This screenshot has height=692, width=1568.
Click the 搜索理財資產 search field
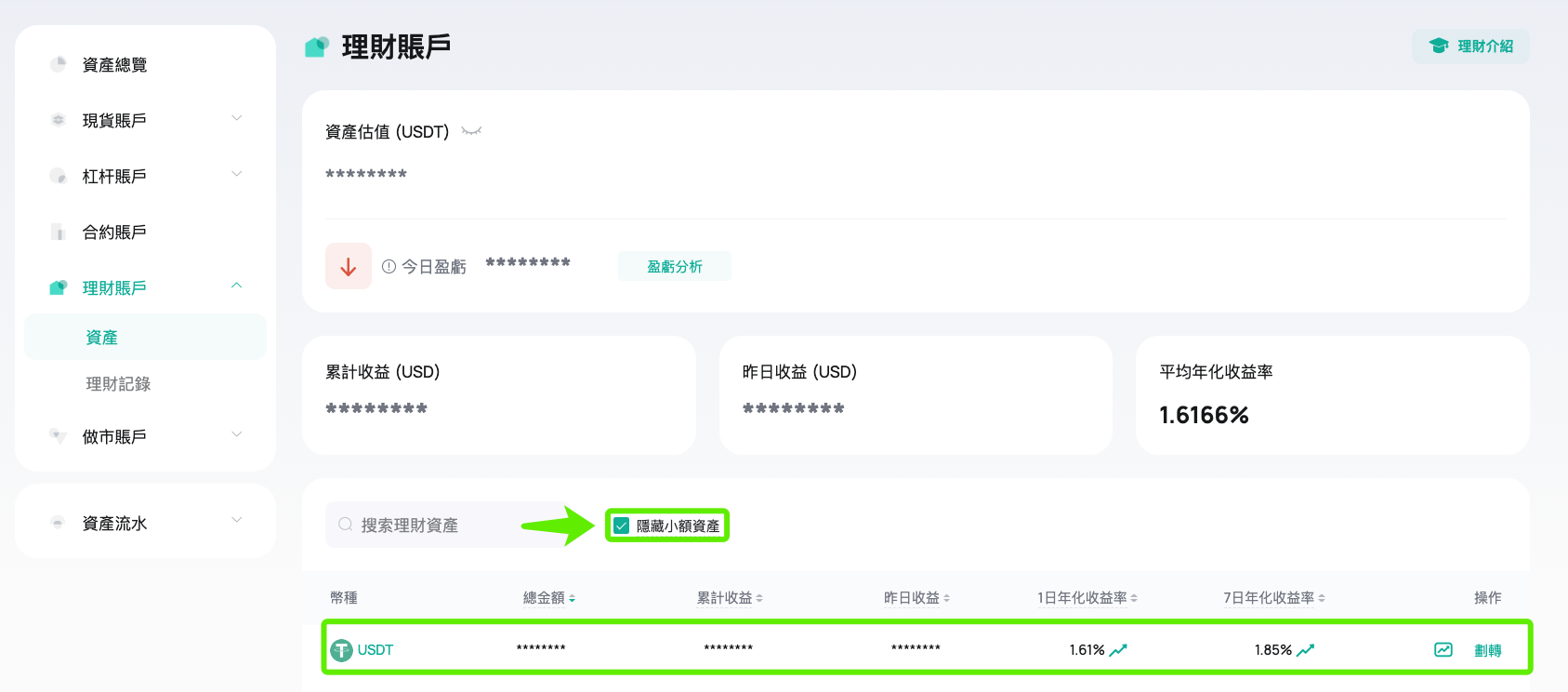pyautogui.click(x=458, y=525)
